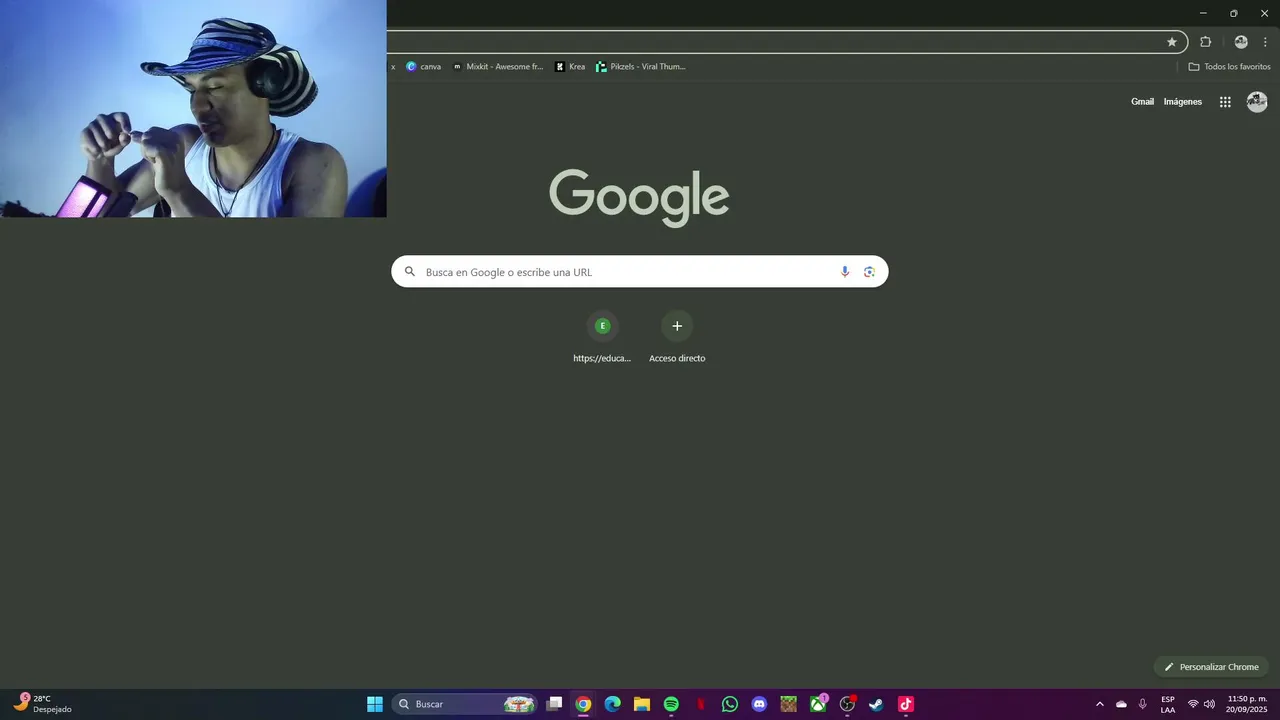Open Discord from the taskbar
The image size is (1280, 720).
coord(759,704)
